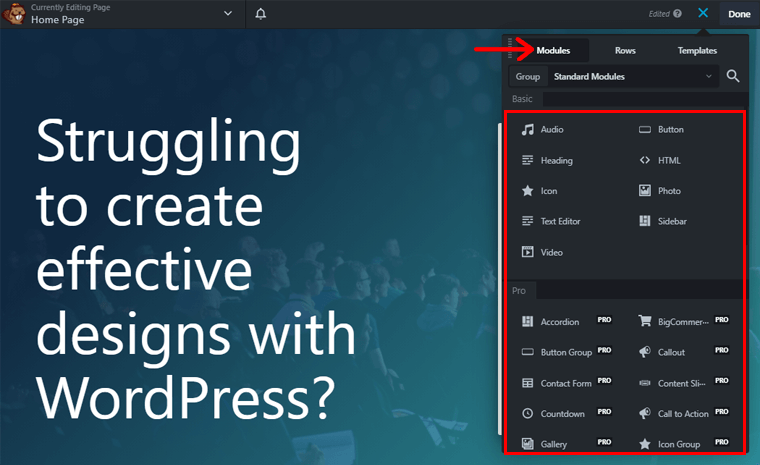Click the Done button
The height and width of the screenshot is (465, 760).
click(x=739, y=14)
